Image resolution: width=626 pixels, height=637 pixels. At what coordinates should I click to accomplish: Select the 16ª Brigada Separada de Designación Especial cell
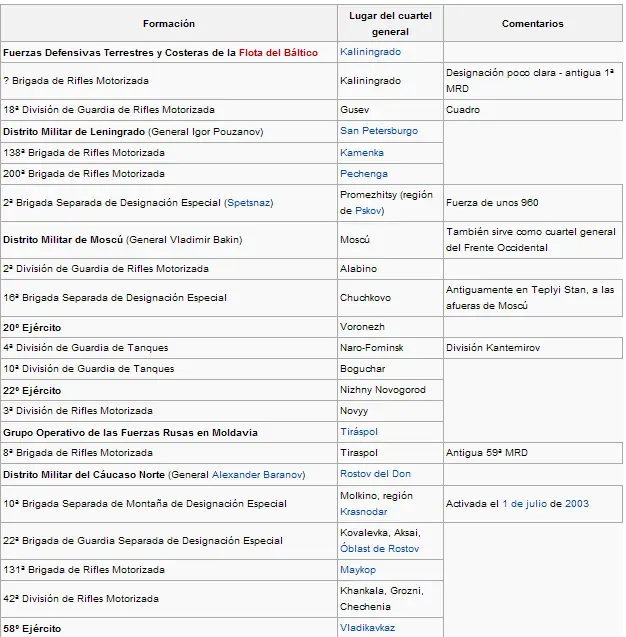click(x=169, y=298)
